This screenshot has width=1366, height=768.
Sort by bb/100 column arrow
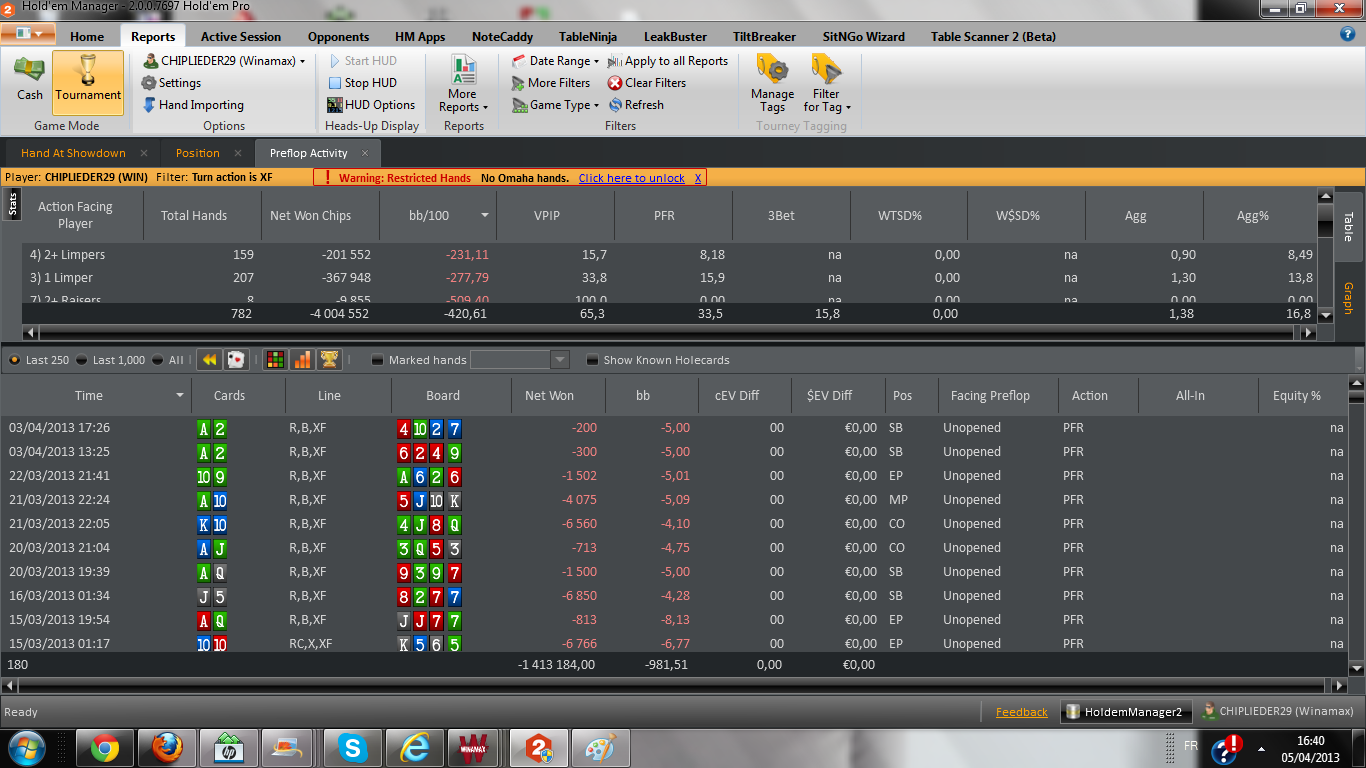pyautogui.click(x=486, y=215)
